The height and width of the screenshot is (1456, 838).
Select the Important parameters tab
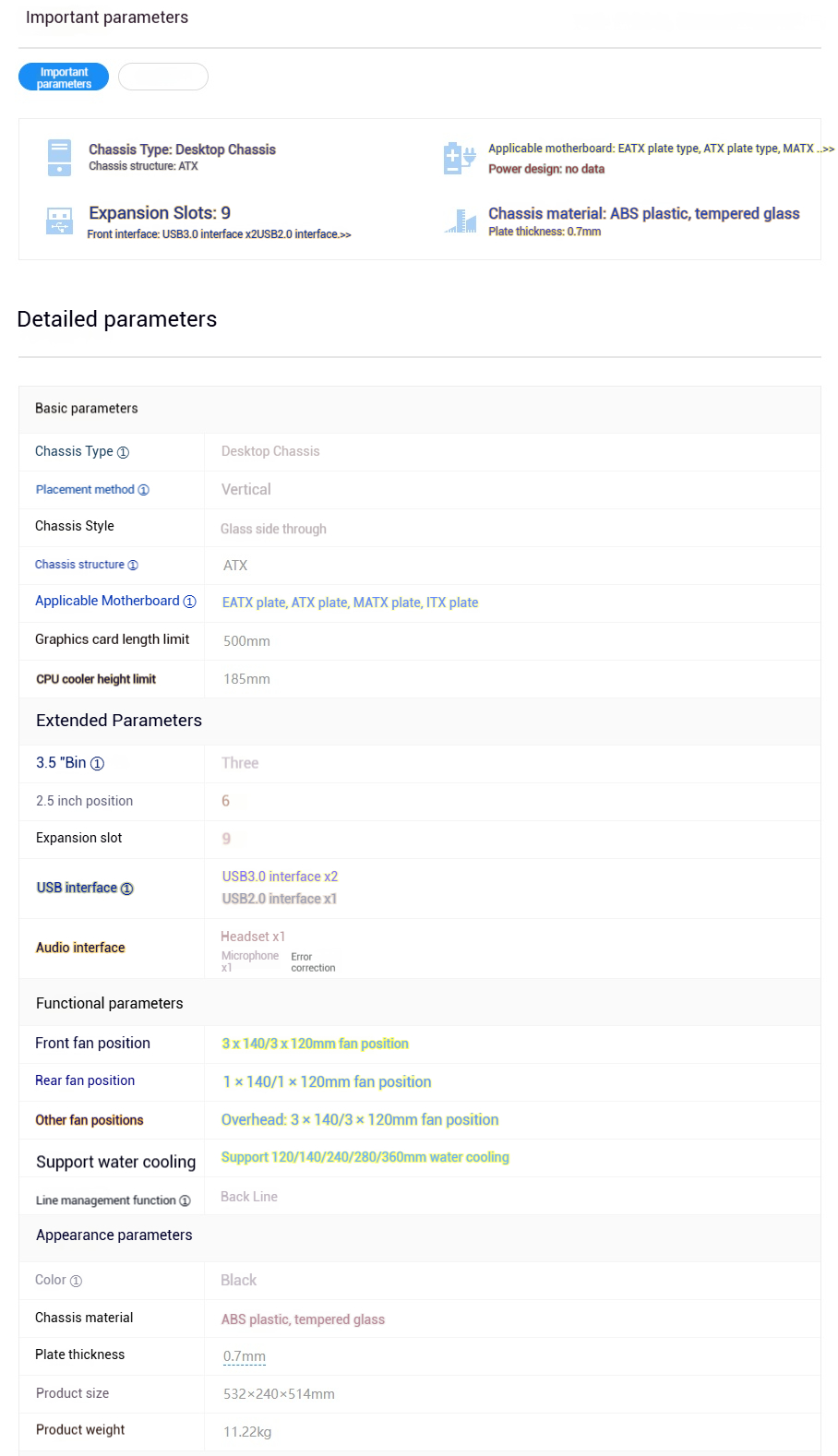(64, 78)
